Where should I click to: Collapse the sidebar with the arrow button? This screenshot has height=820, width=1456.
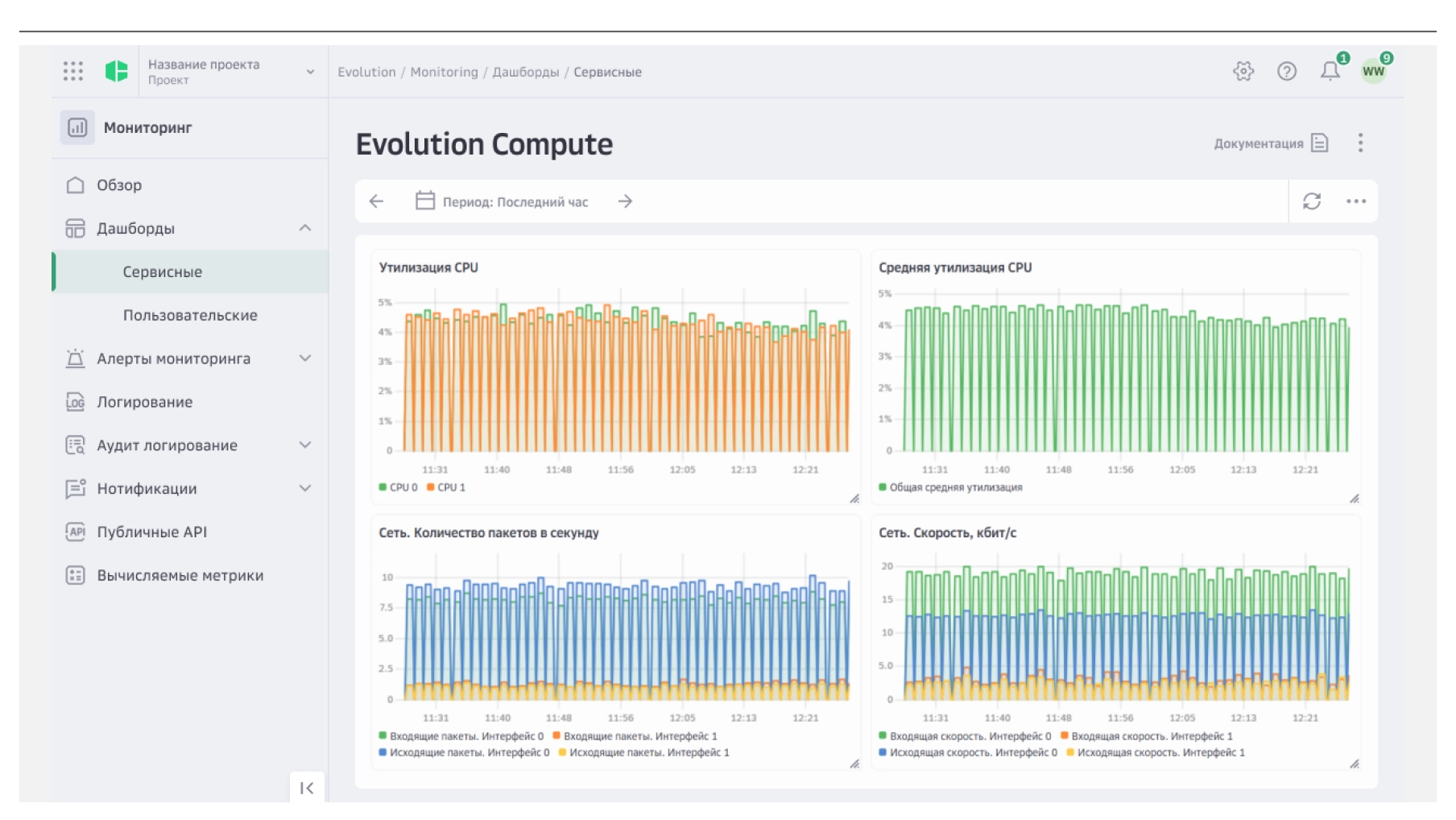click(x=307, y=788)
